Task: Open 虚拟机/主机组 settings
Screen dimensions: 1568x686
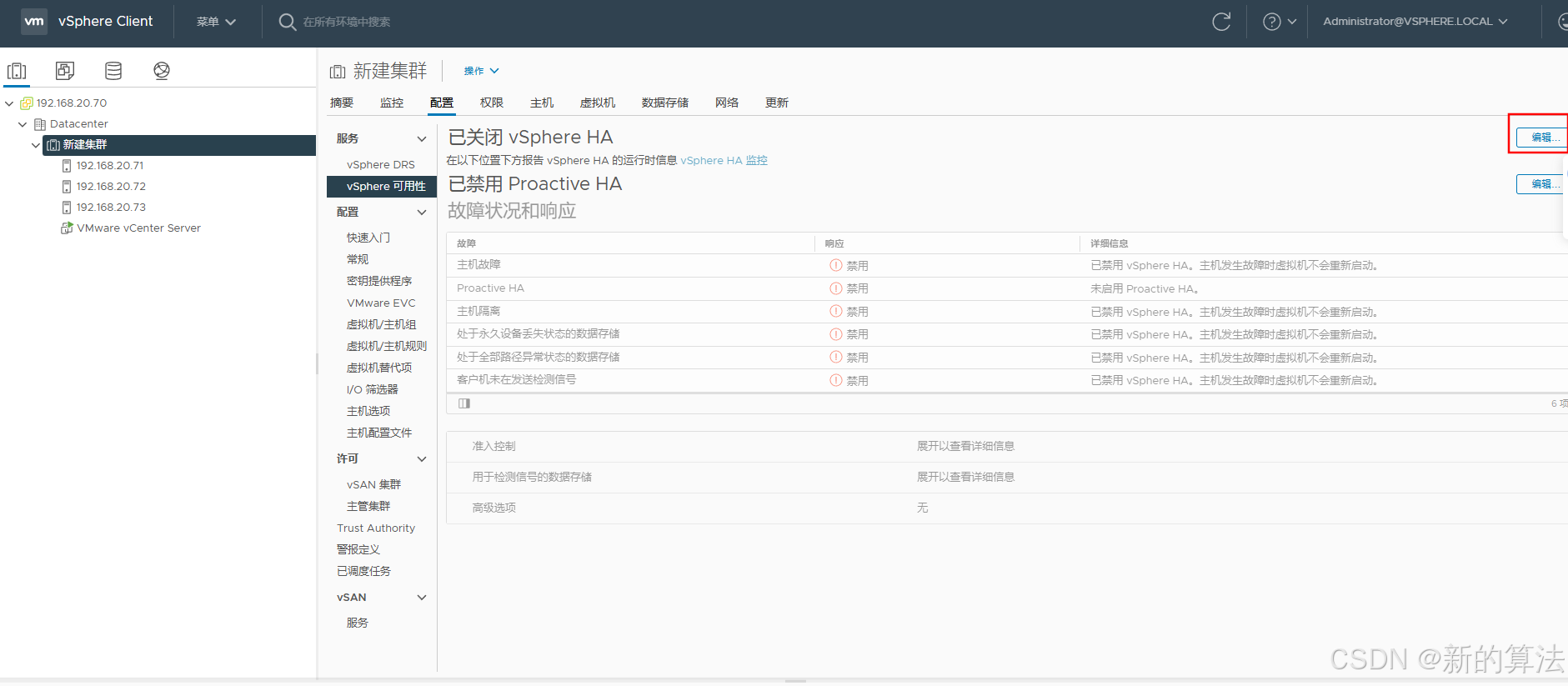Action: pyautogui.click(x=381, y=325)
